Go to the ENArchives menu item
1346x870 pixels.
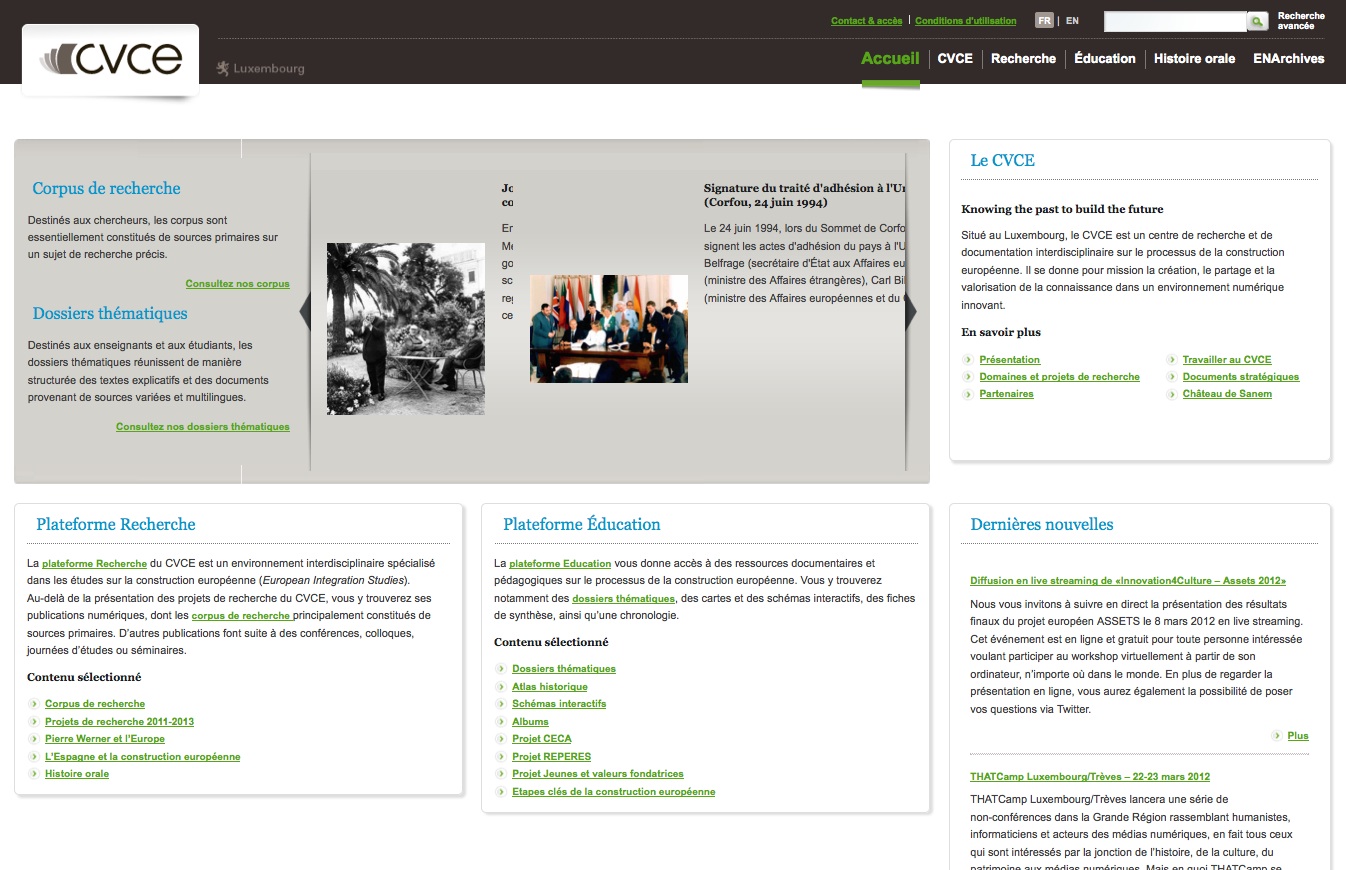tap(1288, 59)
